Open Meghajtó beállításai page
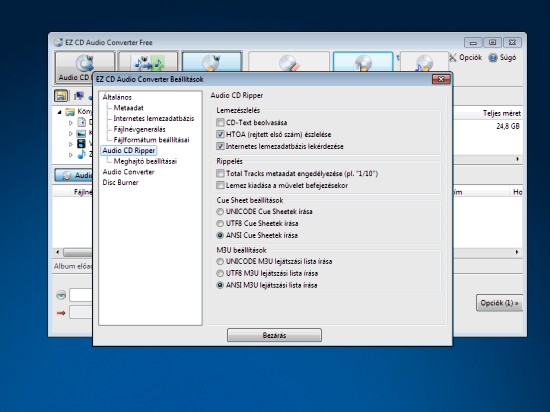 (145, 161)
